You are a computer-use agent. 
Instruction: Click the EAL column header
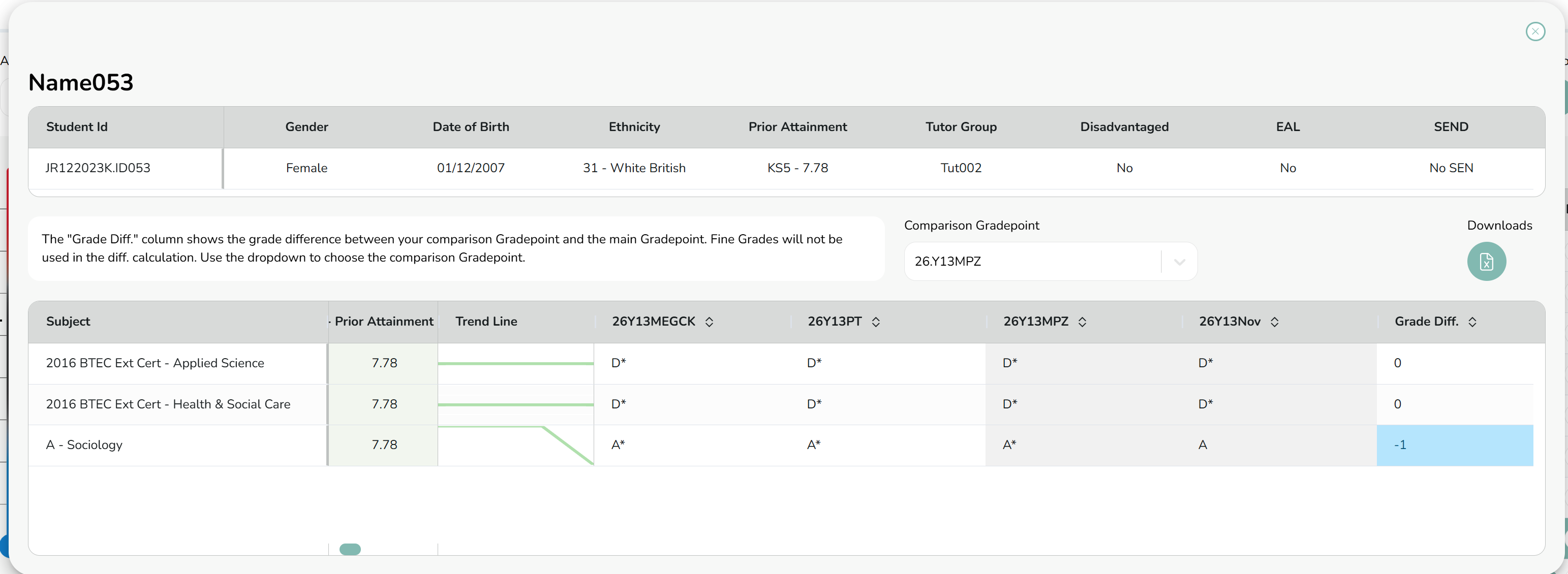[x=1287, y=127]
